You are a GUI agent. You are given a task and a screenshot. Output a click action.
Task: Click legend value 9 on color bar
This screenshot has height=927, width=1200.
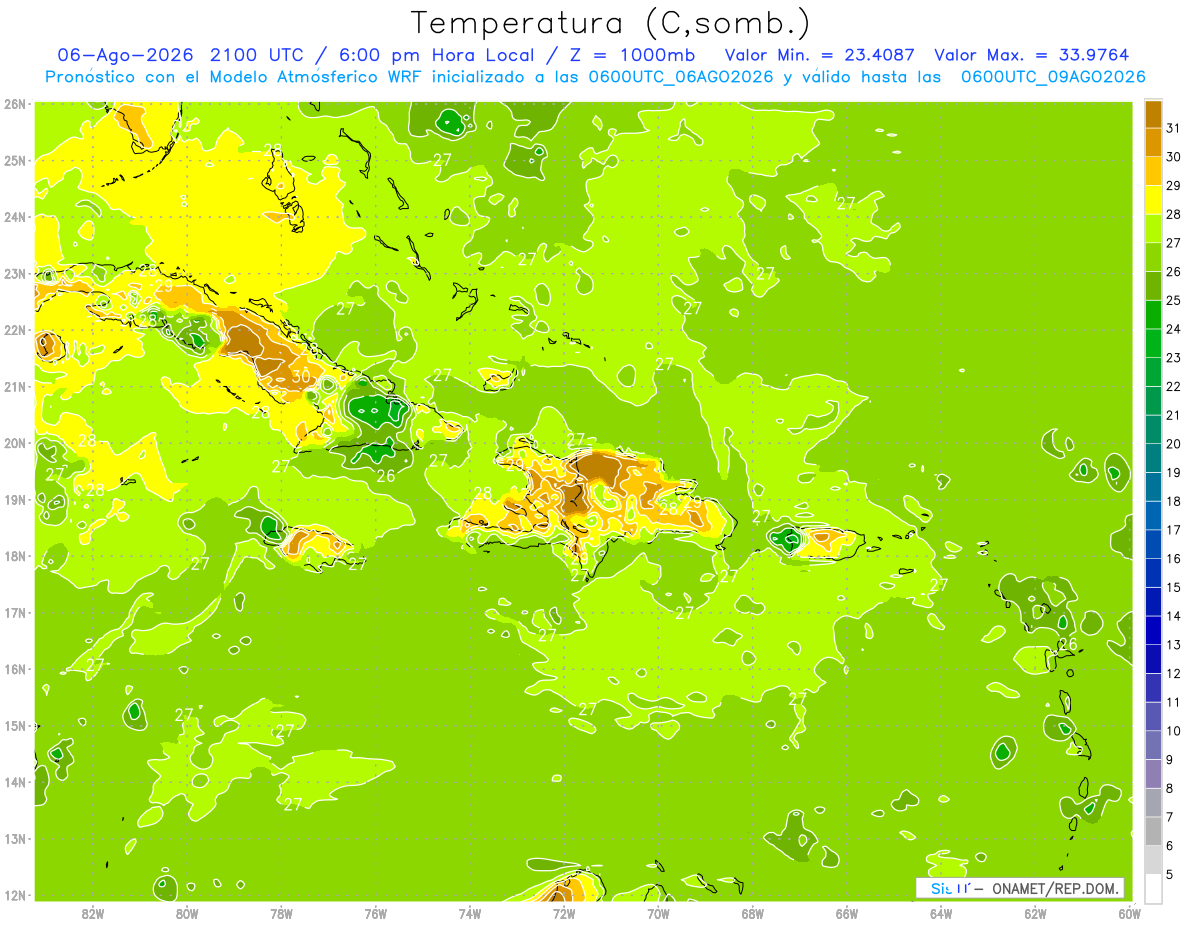[x=1170, y=760]
